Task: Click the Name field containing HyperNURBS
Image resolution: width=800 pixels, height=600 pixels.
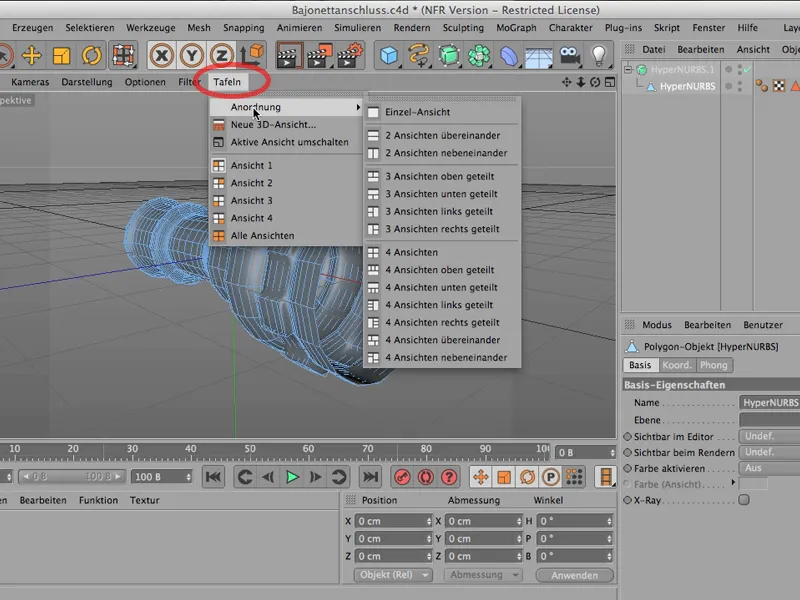Action: tap(769, 402)
